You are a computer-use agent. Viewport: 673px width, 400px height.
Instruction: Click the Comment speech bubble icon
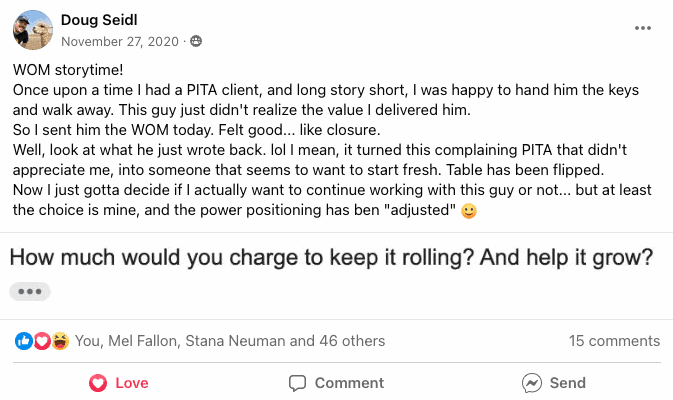click(x=297, y=383)
